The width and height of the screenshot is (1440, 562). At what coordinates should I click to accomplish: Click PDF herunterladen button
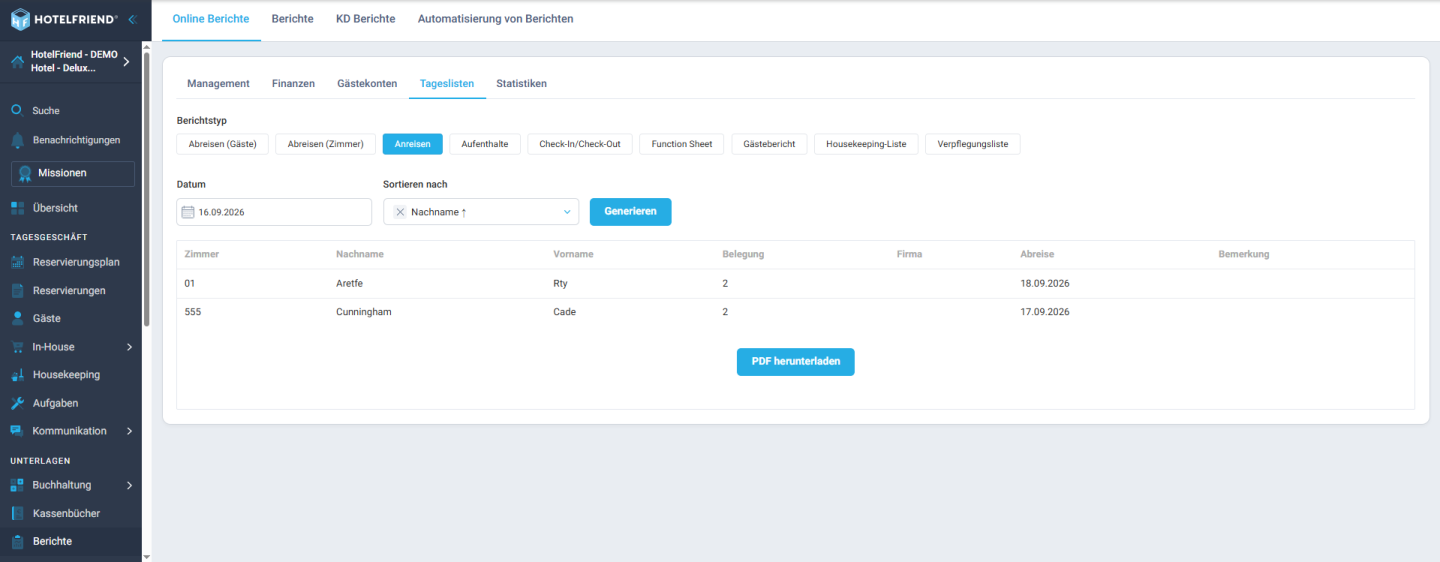click(796, 362)
